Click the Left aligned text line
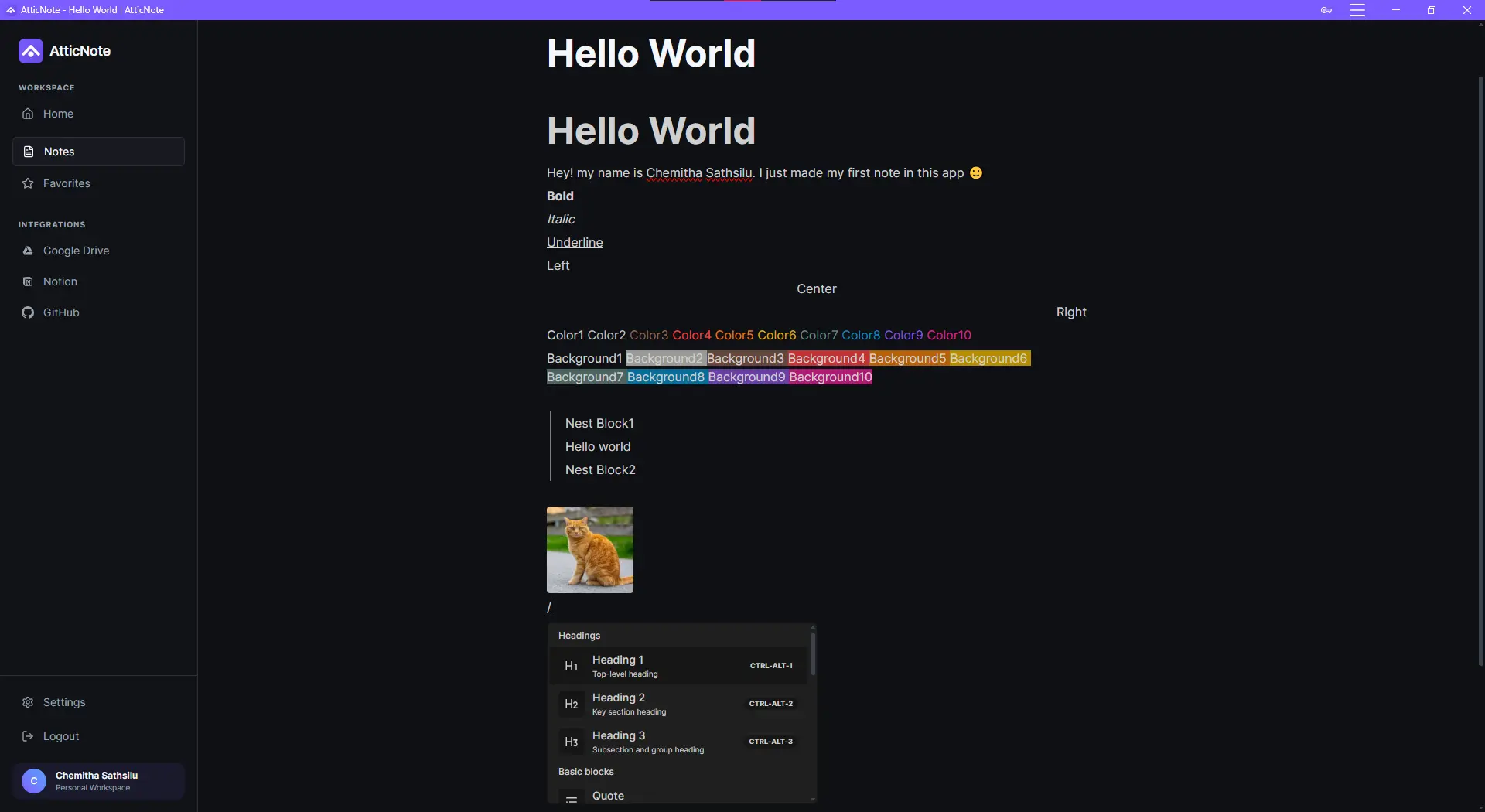 558,265
